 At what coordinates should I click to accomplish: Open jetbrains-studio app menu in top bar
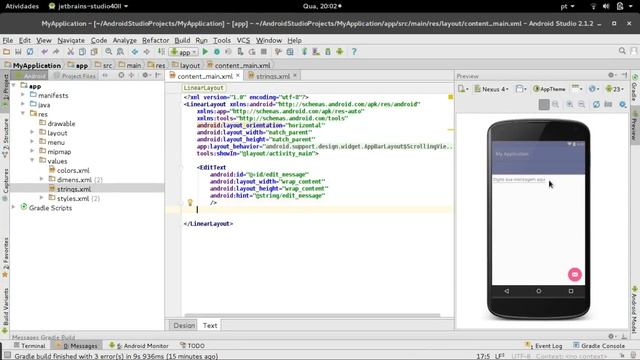88,6
